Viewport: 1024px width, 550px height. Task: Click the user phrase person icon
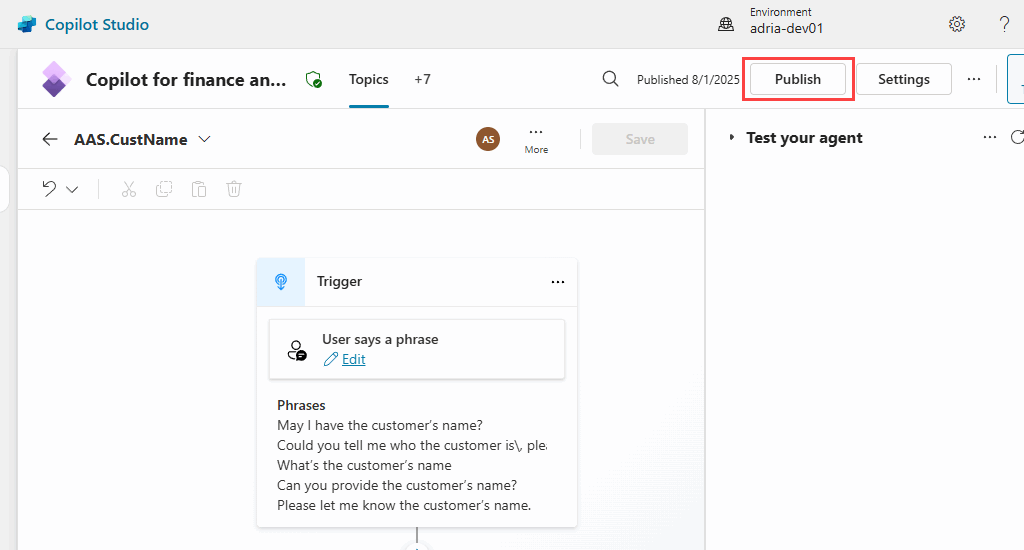click(297, 350)
